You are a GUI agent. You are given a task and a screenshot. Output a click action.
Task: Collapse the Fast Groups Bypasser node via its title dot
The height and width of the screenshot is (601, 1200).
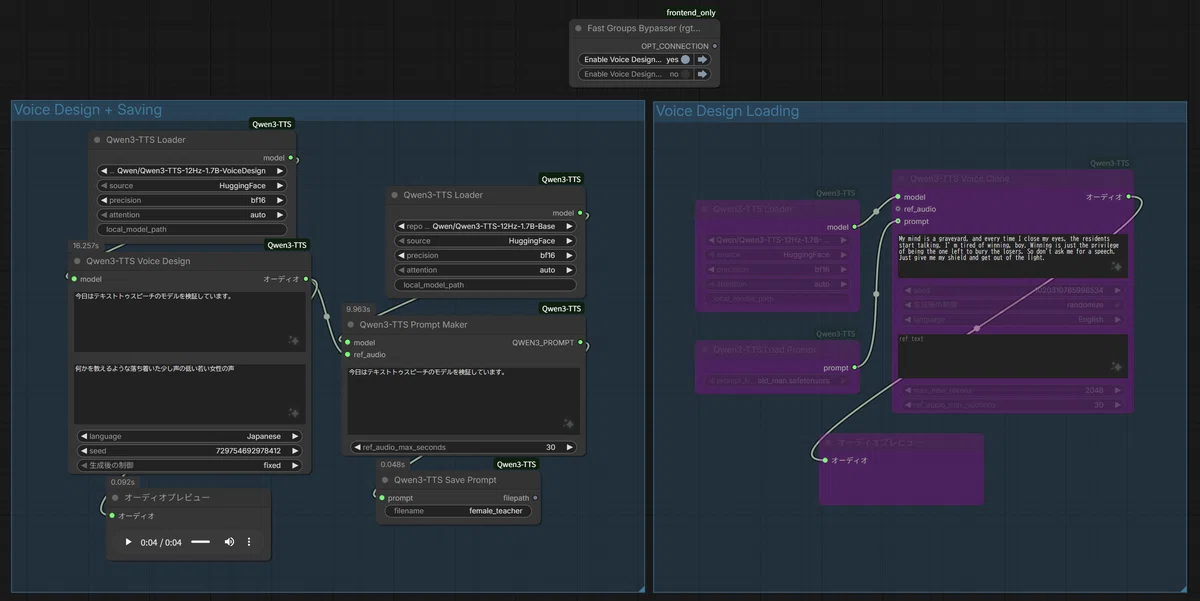[578, 29]
